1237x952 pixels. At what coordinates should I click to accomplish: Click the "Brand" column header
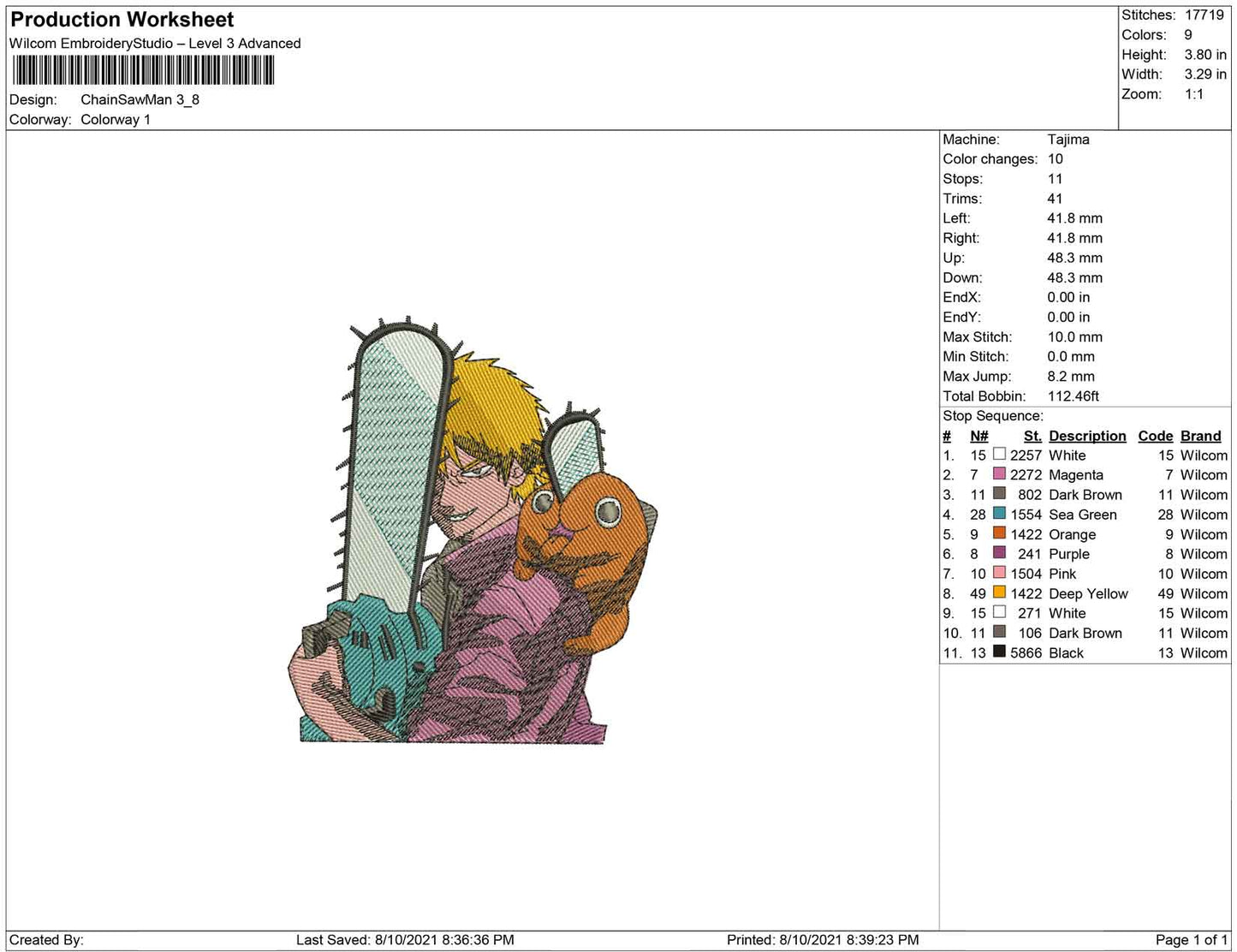1201,436
